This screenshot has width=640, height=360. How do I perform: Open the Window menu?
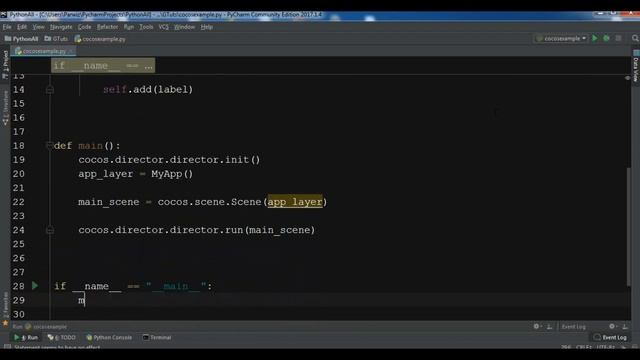(x=184, y=27)
